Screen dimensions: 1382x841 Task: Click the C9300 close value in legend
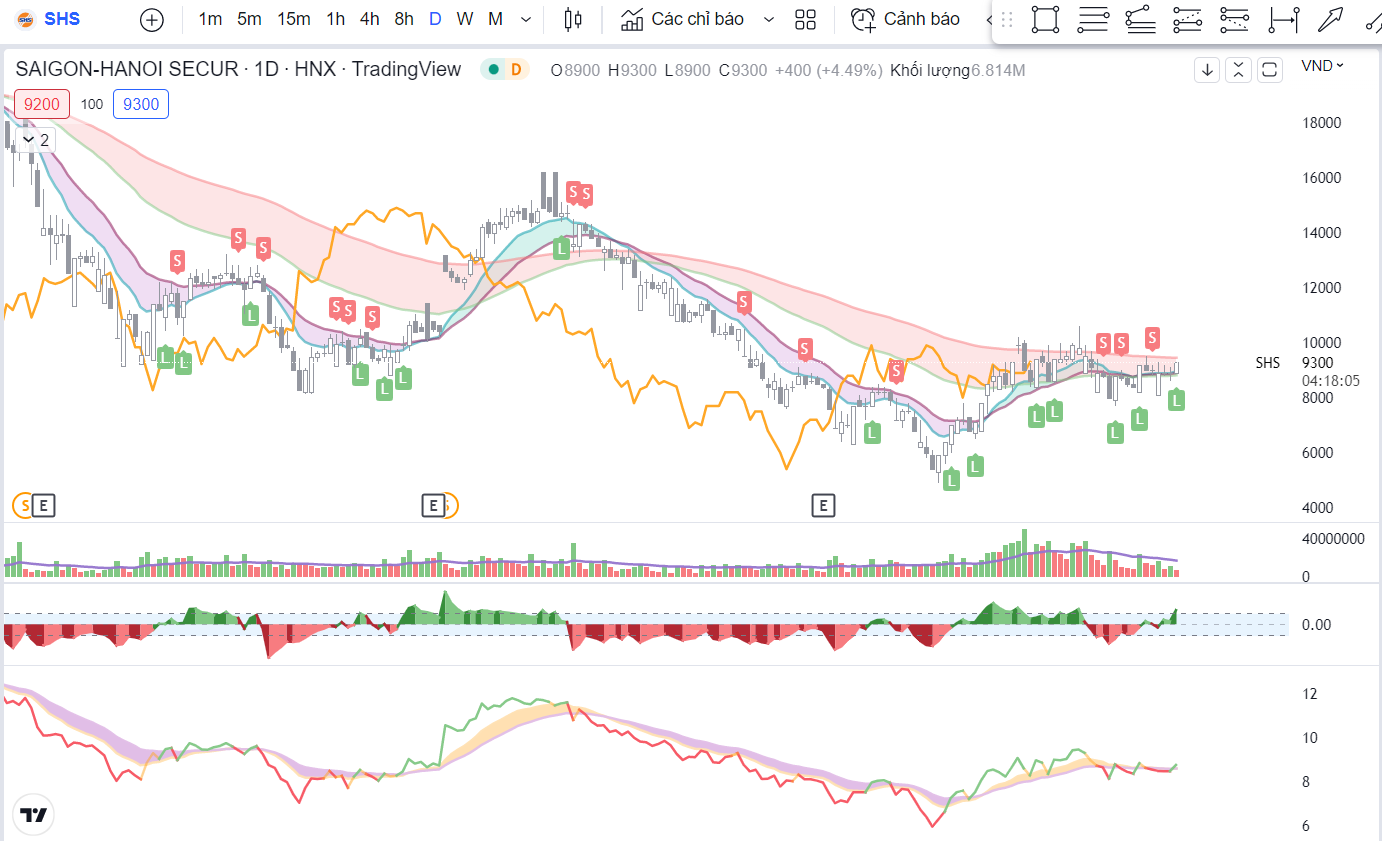742,70
